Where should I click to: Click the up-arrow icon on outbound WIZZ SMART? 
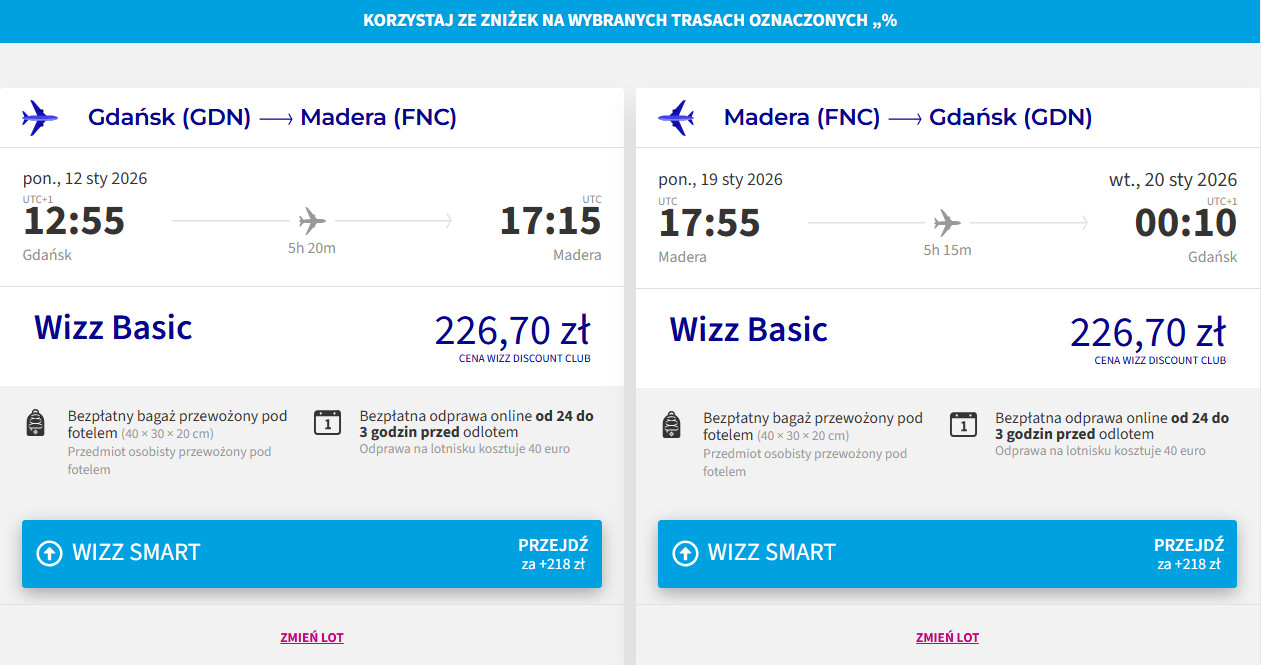[49, 553]
